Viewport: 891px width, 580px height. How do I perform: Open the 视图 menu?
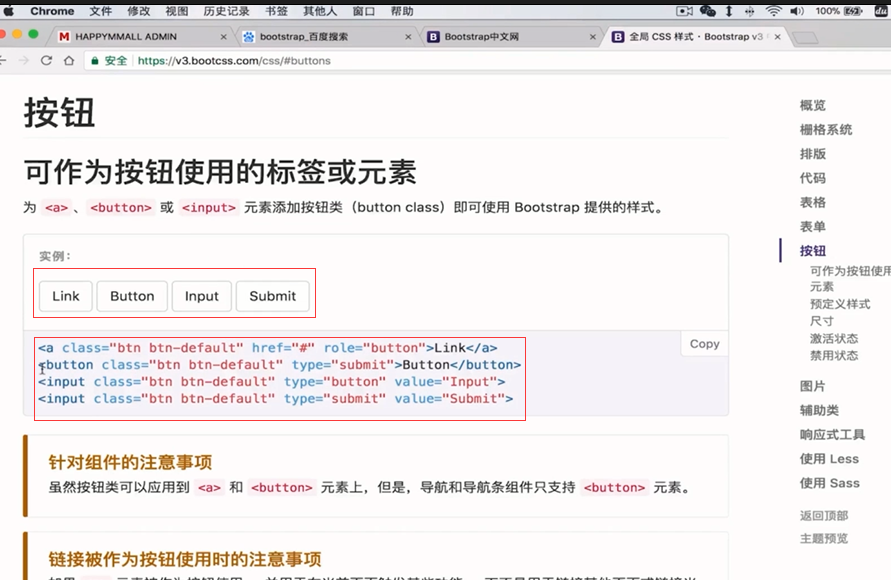tap(177, 11)
